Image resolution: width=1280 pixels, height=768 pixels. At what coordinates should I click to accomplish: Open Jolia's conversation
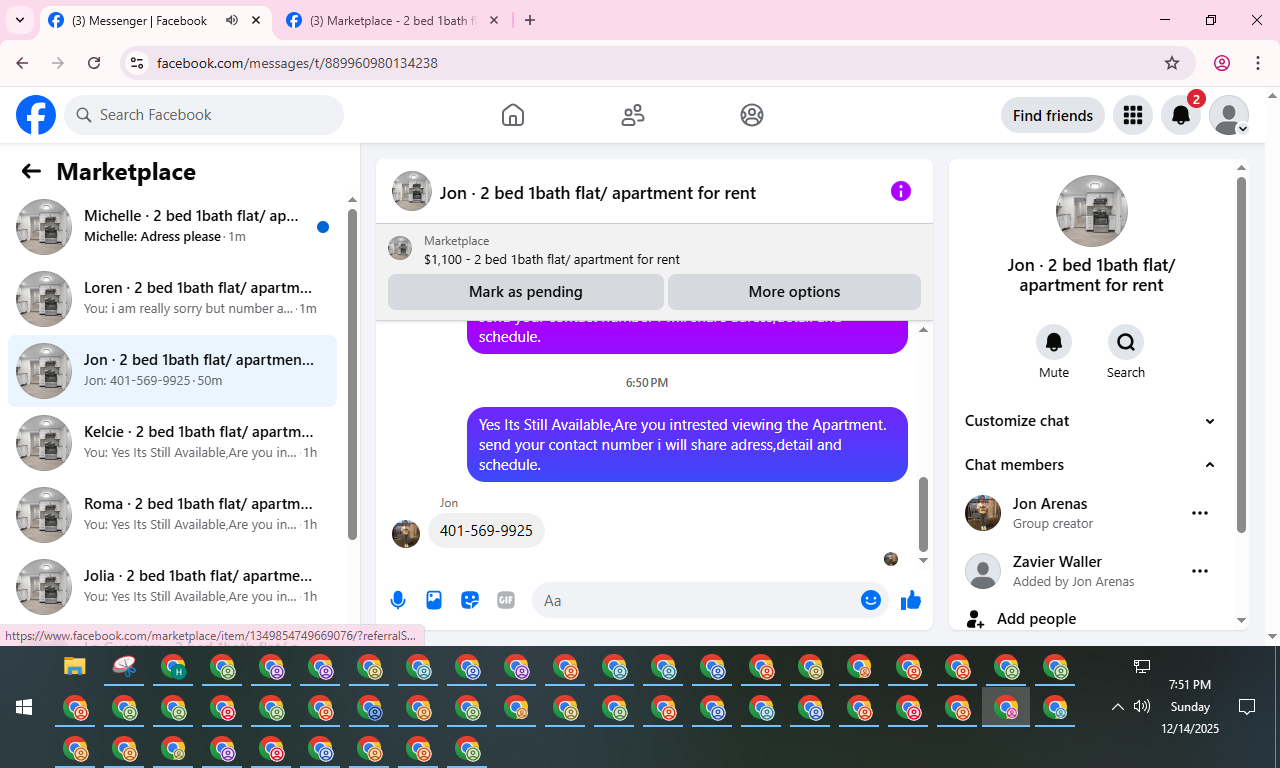pos(172,587)
